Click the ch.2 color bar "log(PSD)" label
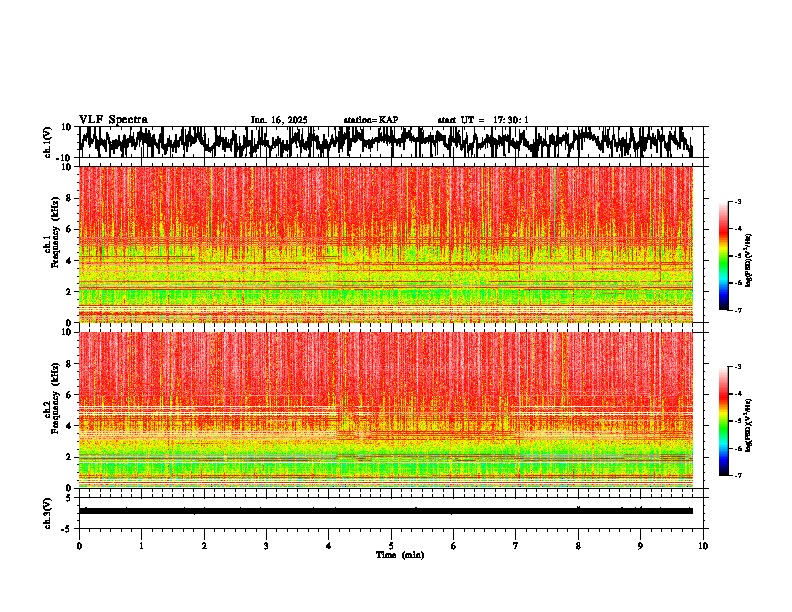Viewport: 792px width, 612px height. pos(748,426)
